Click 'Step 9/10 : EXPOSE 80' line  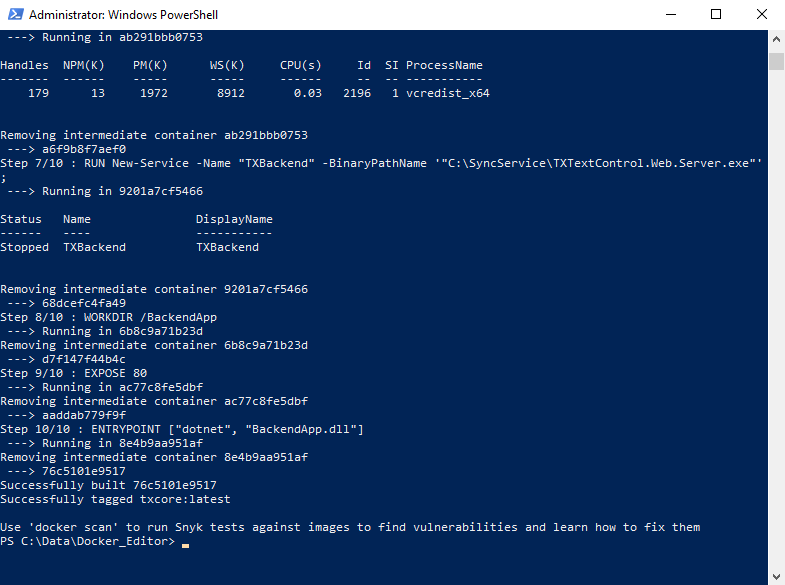74,373
